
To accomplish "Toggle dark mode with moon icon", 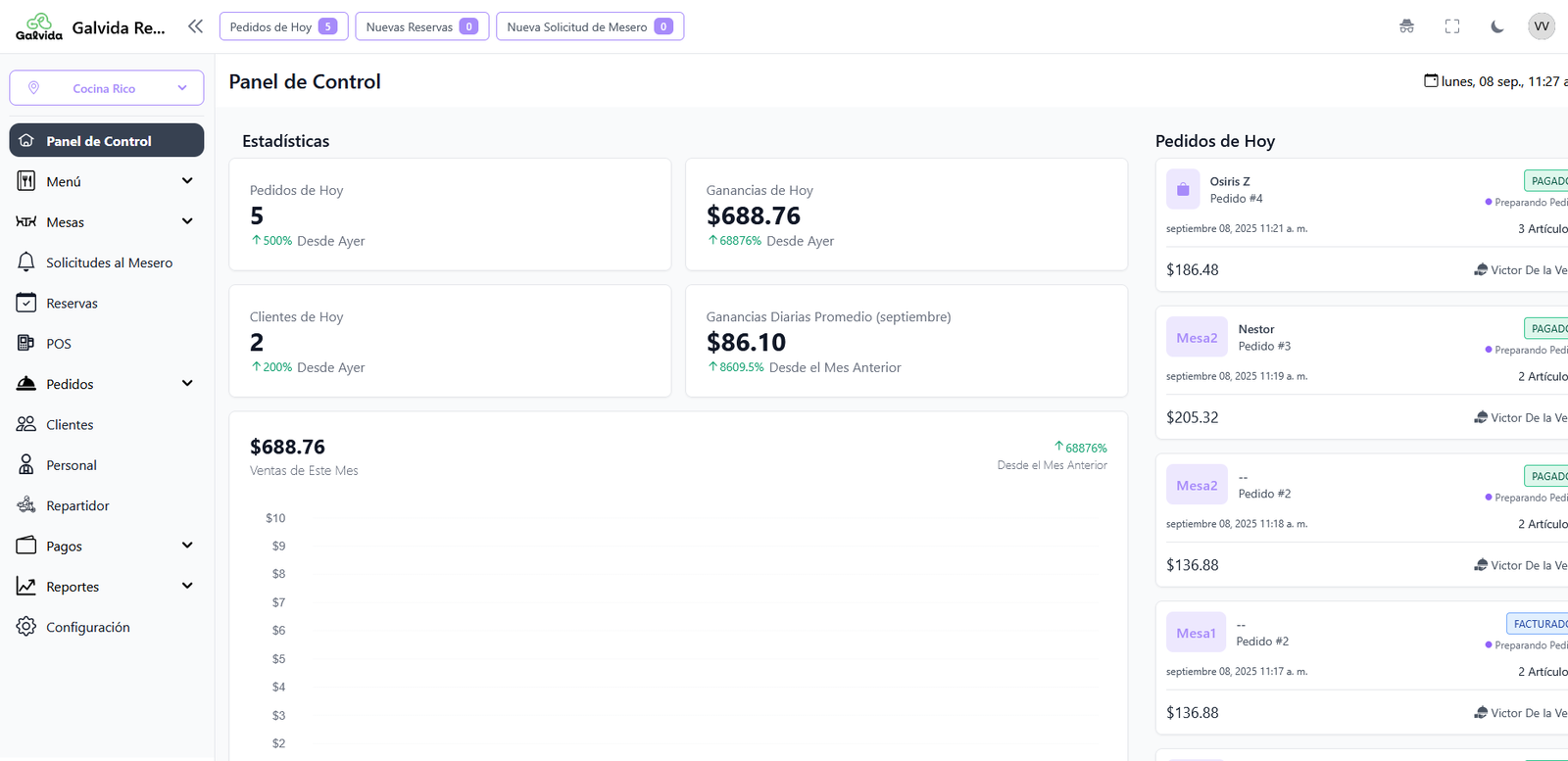I will pyautogui.click(x=1496, y=26).
